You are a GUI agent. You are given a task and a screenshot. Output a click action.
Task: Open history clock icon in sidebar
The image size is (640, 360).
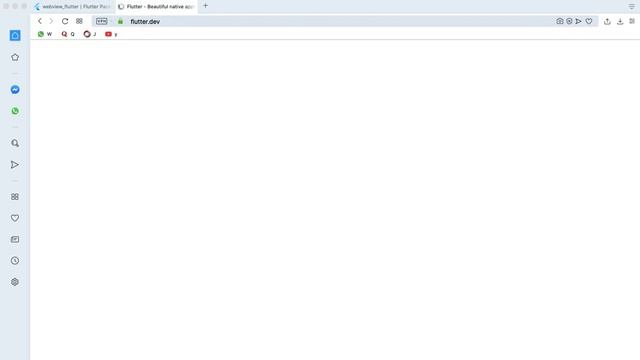tap(15, 261)
